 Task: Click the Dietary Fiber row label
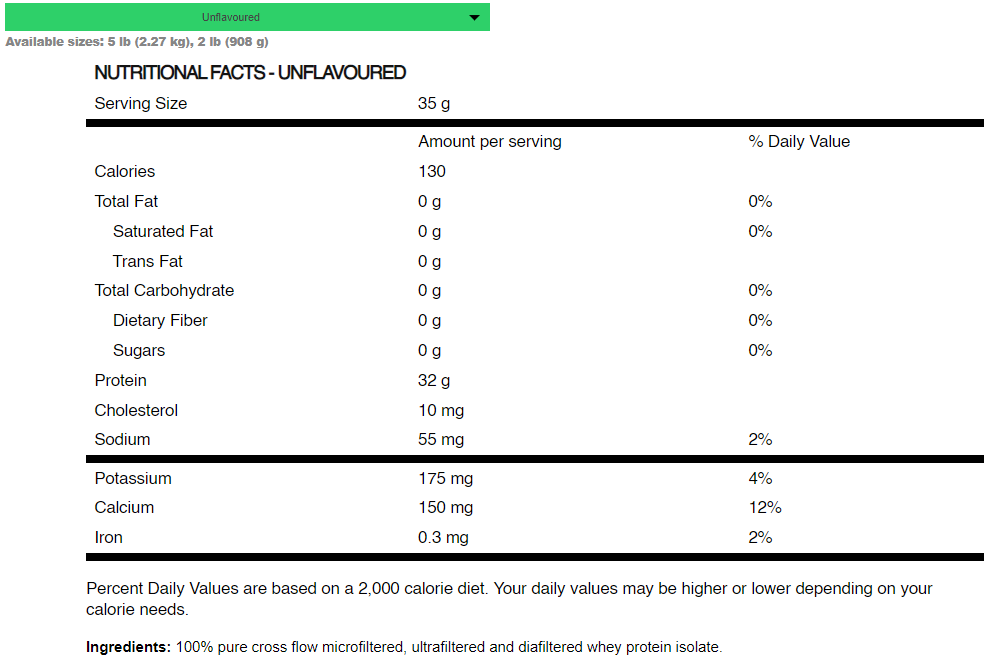click(160, 321)
